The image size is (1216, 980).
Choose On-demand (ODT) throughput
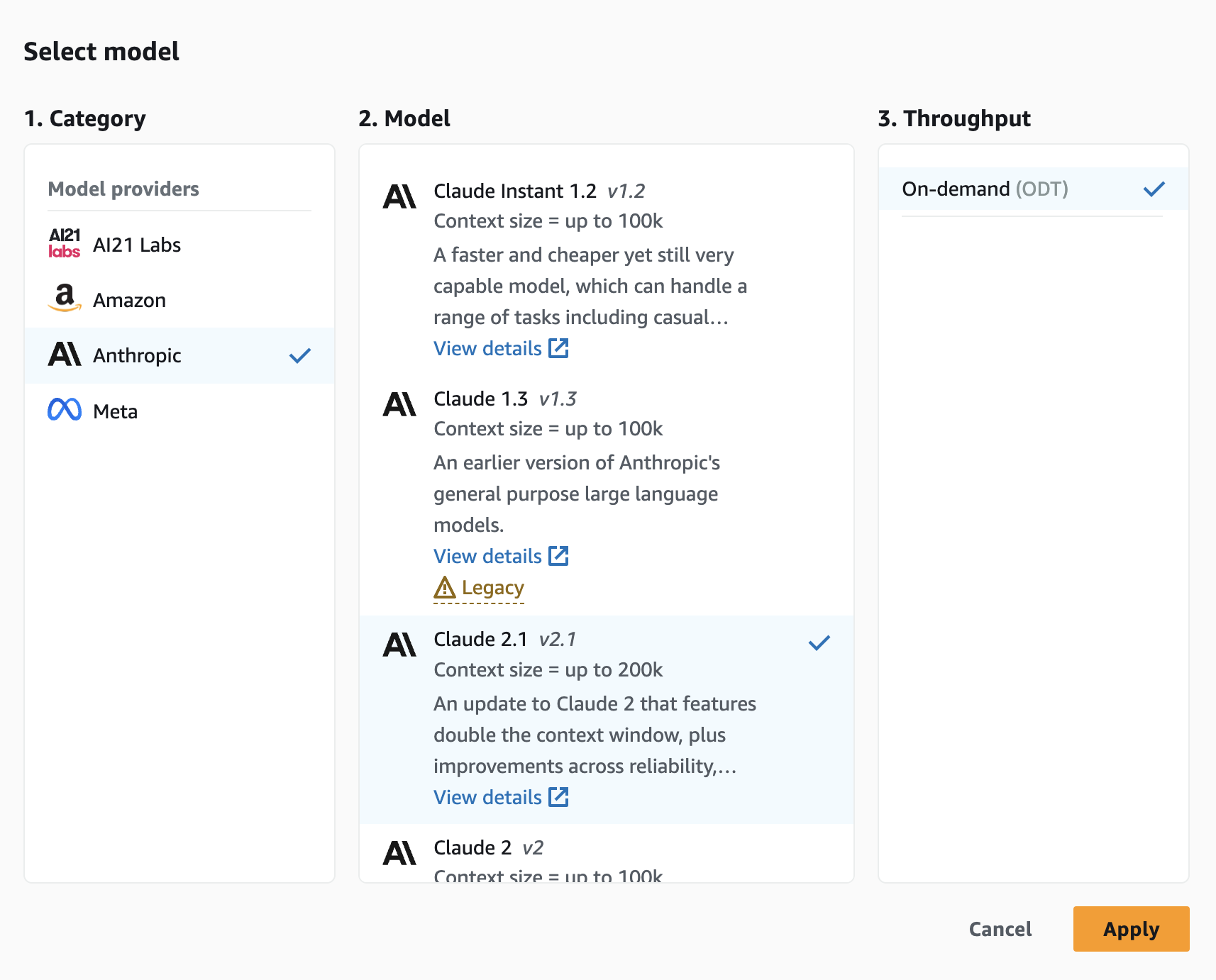click(x=1034, y=189)
